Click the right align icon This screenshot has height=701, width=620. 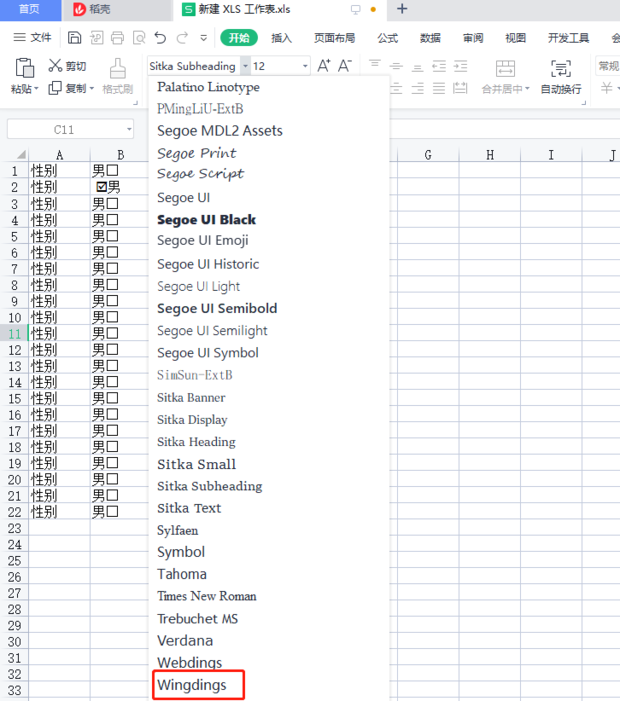pyautogui.click(x=418, y=88)
